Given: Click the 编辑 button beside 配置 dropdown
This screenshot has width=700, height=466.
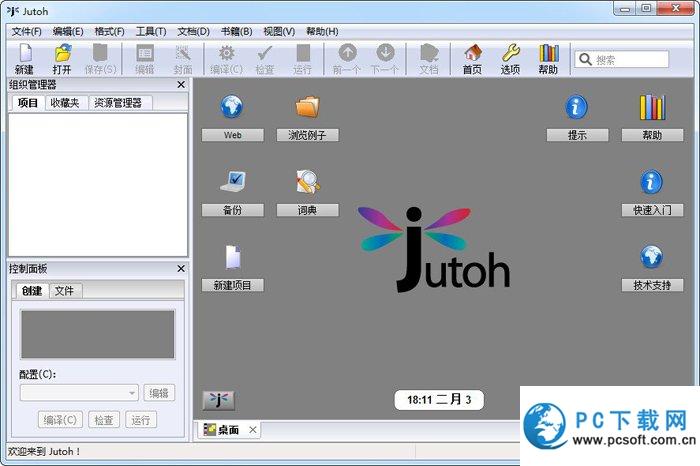Looking at the screenshot, I should pyautogui.click(x=159, y=393).
